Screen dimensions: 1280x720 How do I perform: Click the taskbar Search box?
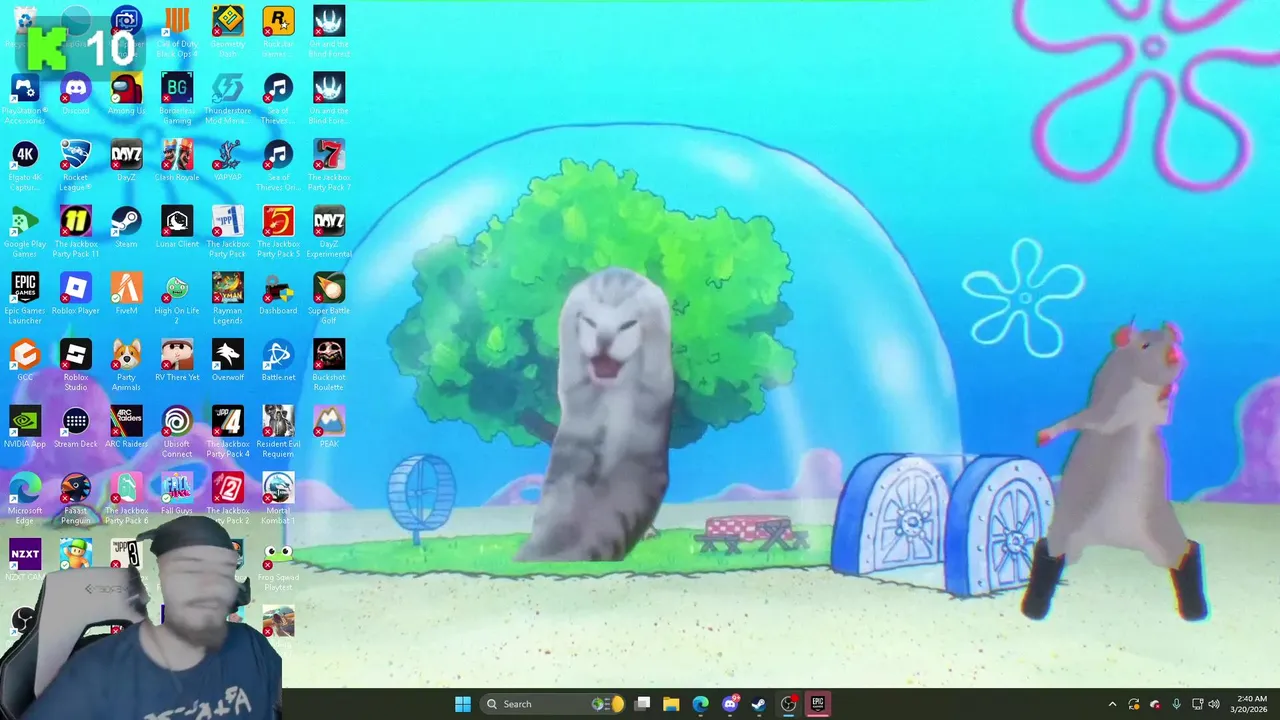(x=553, y=704)
